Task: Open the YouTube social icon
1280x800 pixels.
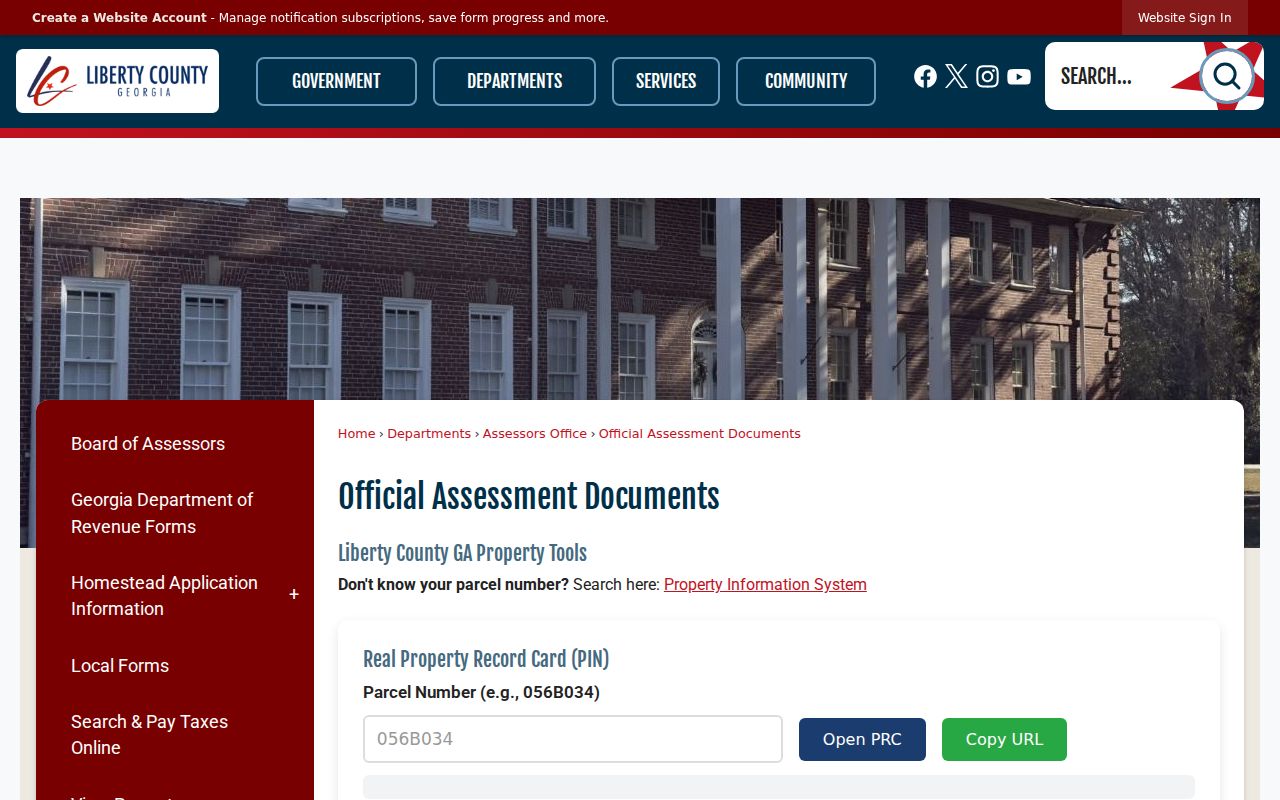Action: [x=1019, y=77]
